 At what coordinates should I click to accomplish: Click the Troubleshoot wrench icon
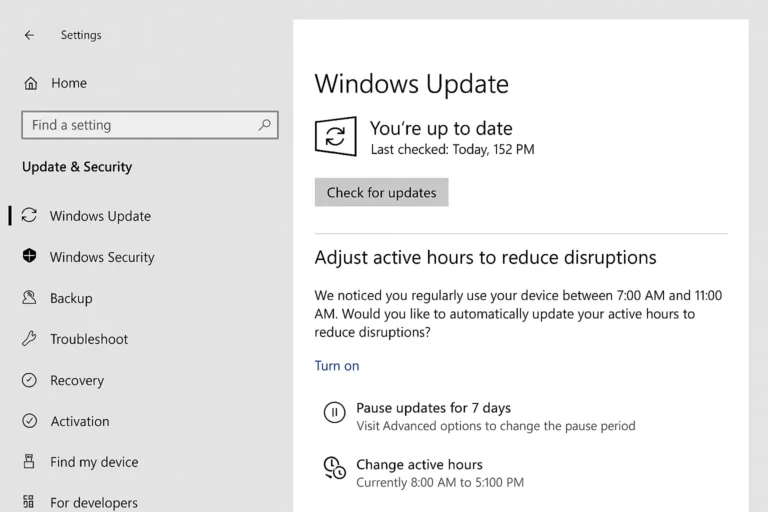[29, 339]
